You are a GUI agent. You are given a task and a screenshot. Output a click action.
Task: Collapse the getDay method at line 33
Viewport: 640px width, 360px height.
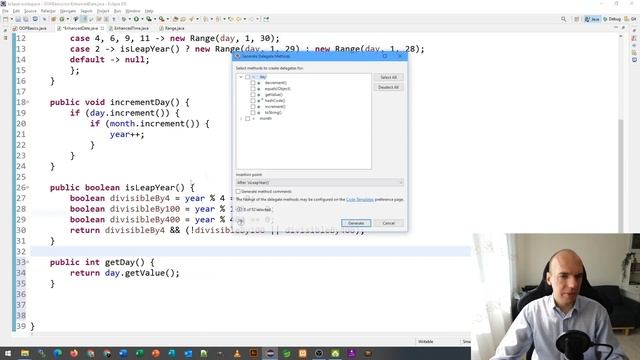(28, 262)
